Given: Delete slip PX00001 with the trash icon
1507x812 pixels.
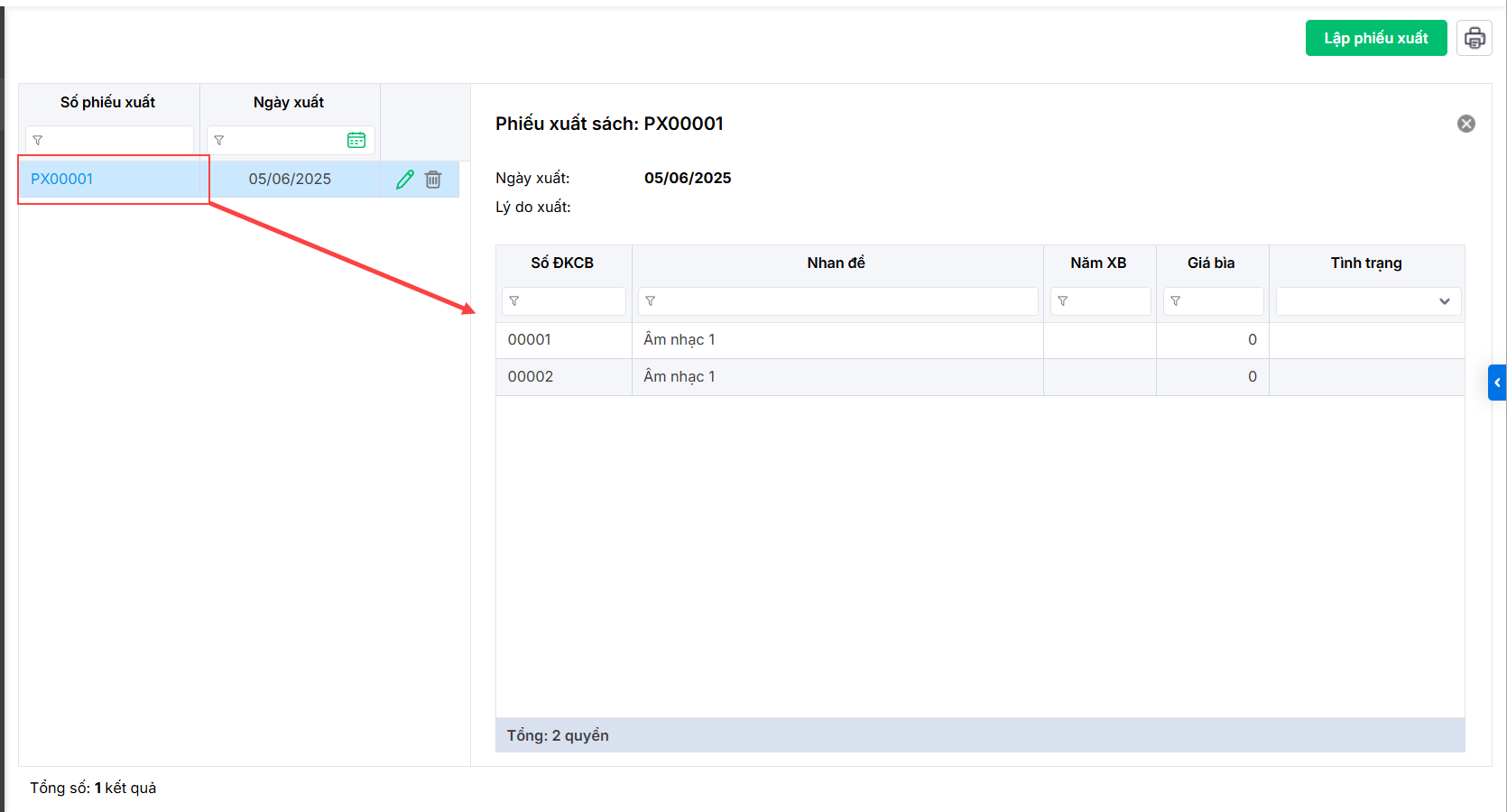Looking at the screenshot, I should [x=433, y=180].
